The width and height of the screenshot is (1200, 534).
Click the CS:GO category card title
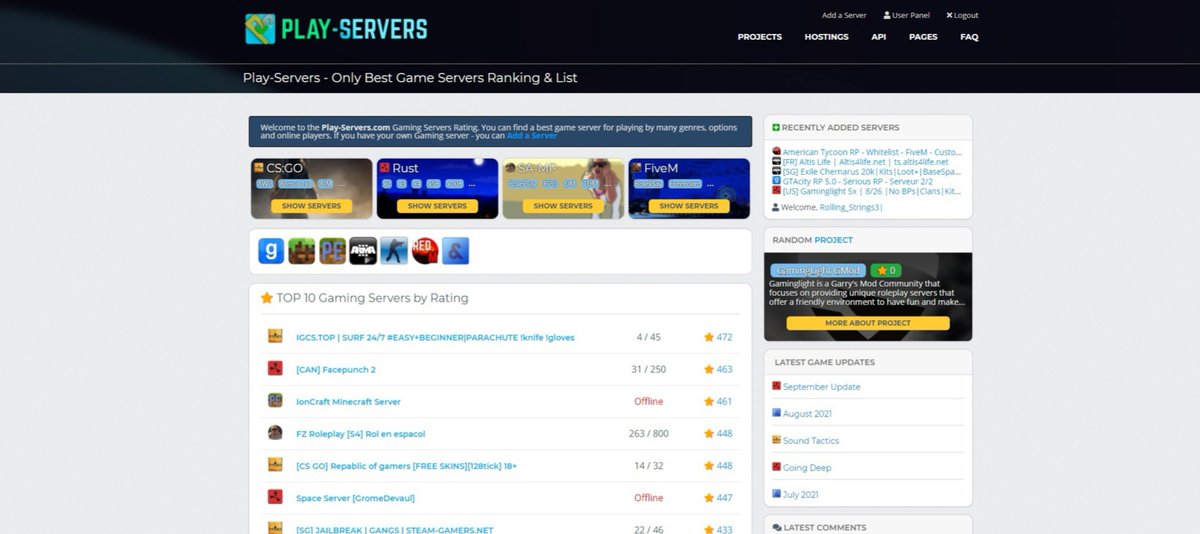283,168
